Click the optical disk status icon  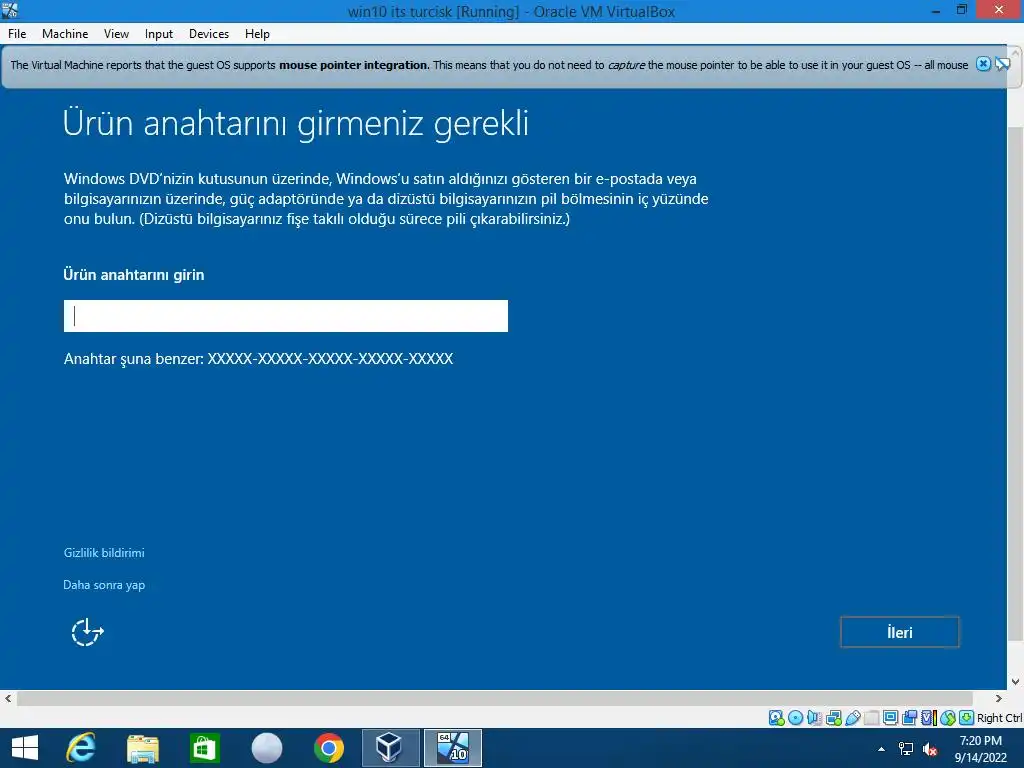click(x=795, y=718)
